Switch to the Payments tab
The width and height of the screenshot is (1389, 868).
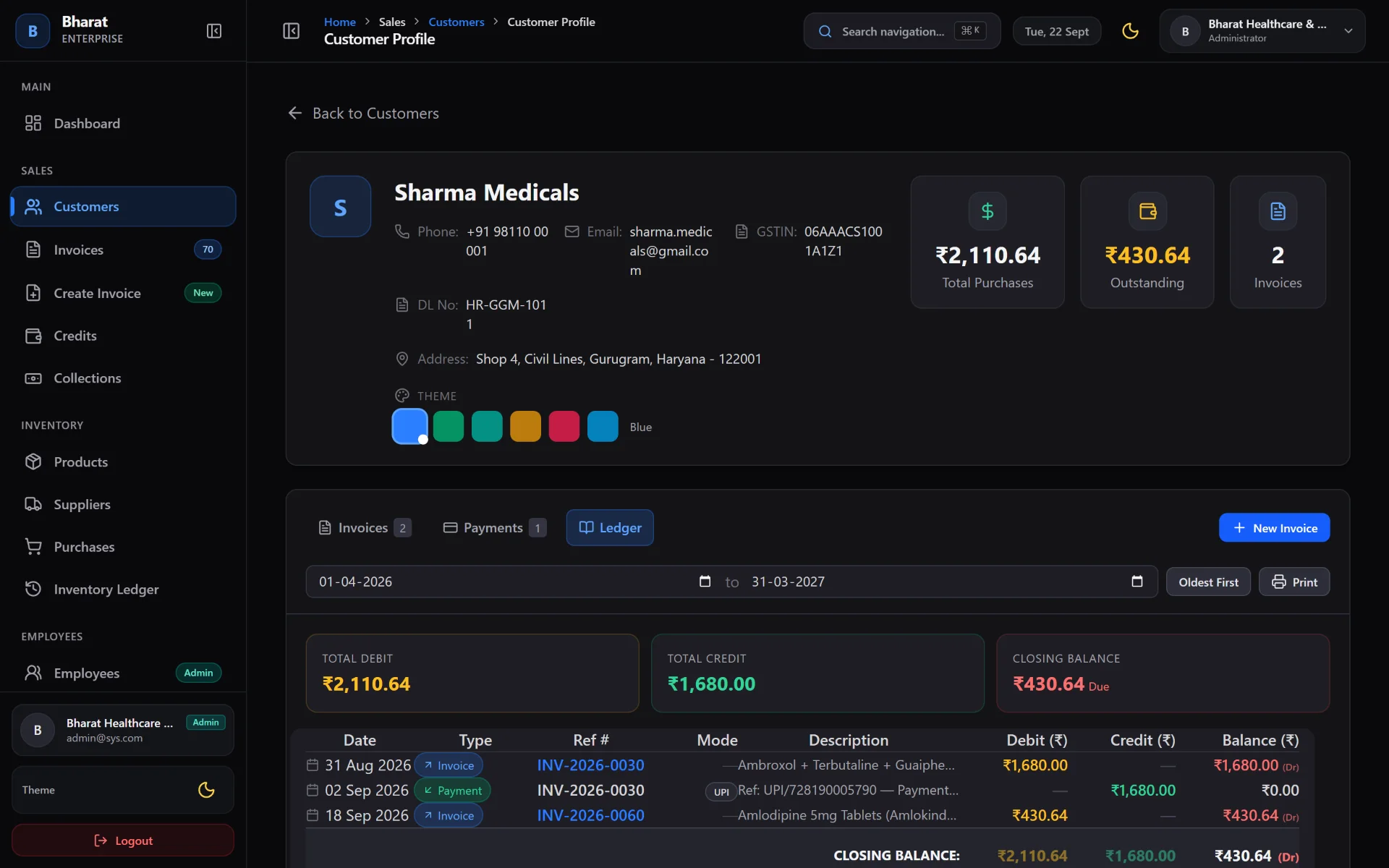[494, 528]
